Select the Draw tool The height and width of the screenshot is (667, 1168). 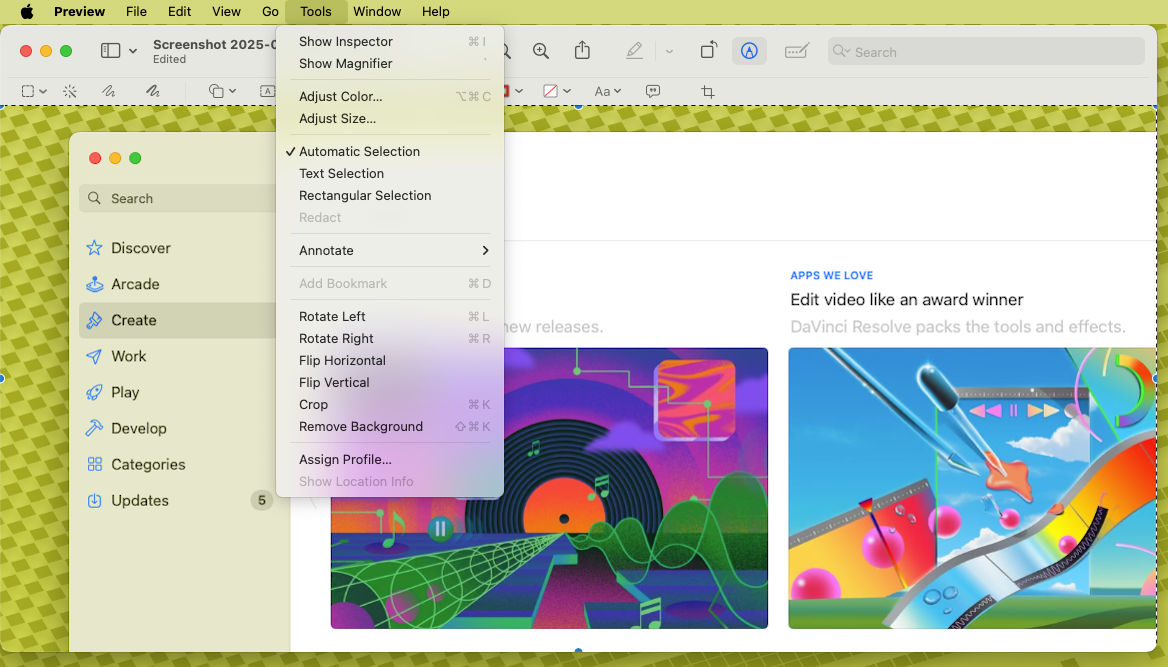[x=153, y=91]
